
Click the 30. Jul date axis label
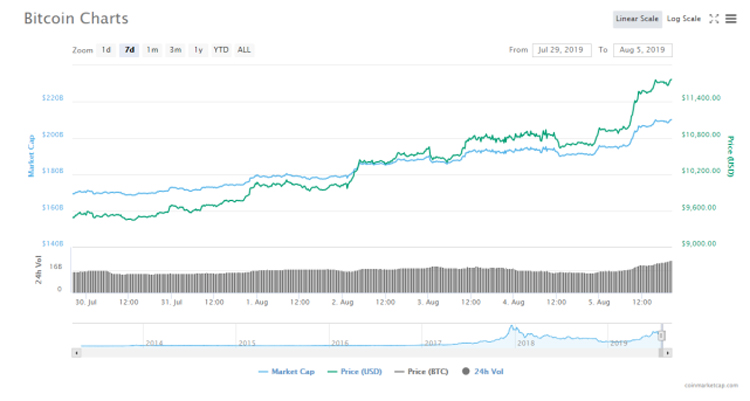coord(86,302)
